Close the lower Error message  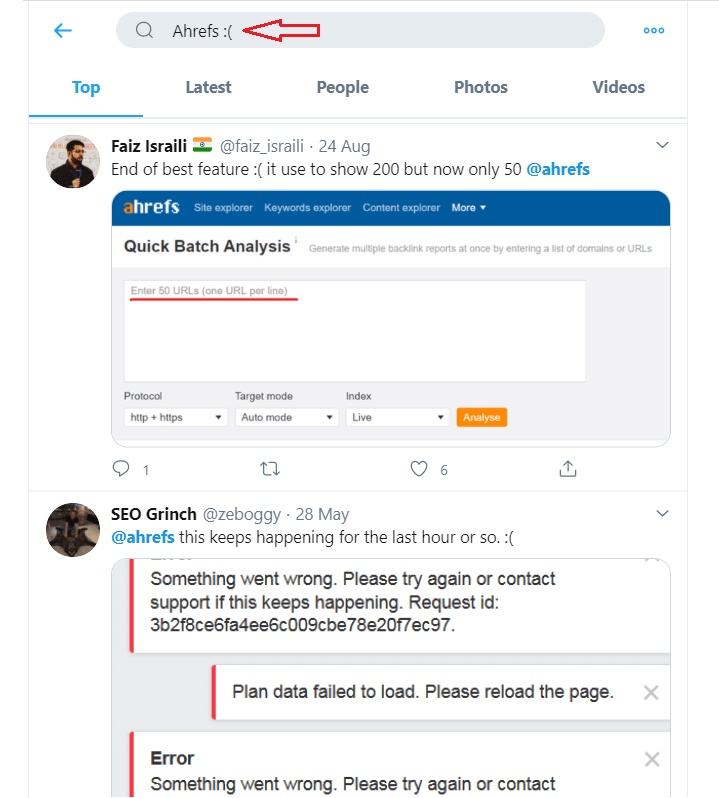tap(652, 759)
